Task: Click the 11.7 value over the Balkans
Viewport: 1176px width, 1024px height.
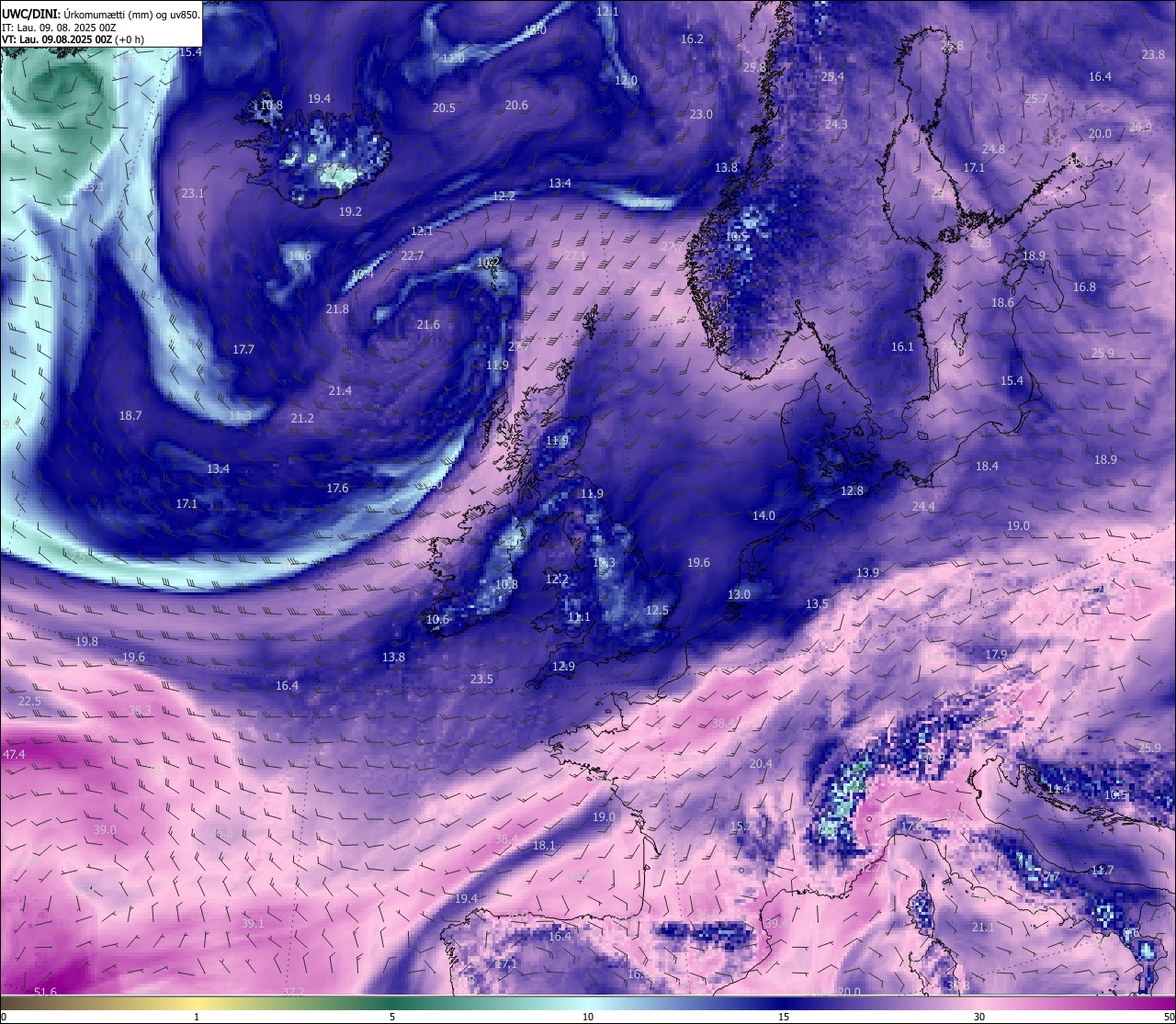Action: (1102, 871)
